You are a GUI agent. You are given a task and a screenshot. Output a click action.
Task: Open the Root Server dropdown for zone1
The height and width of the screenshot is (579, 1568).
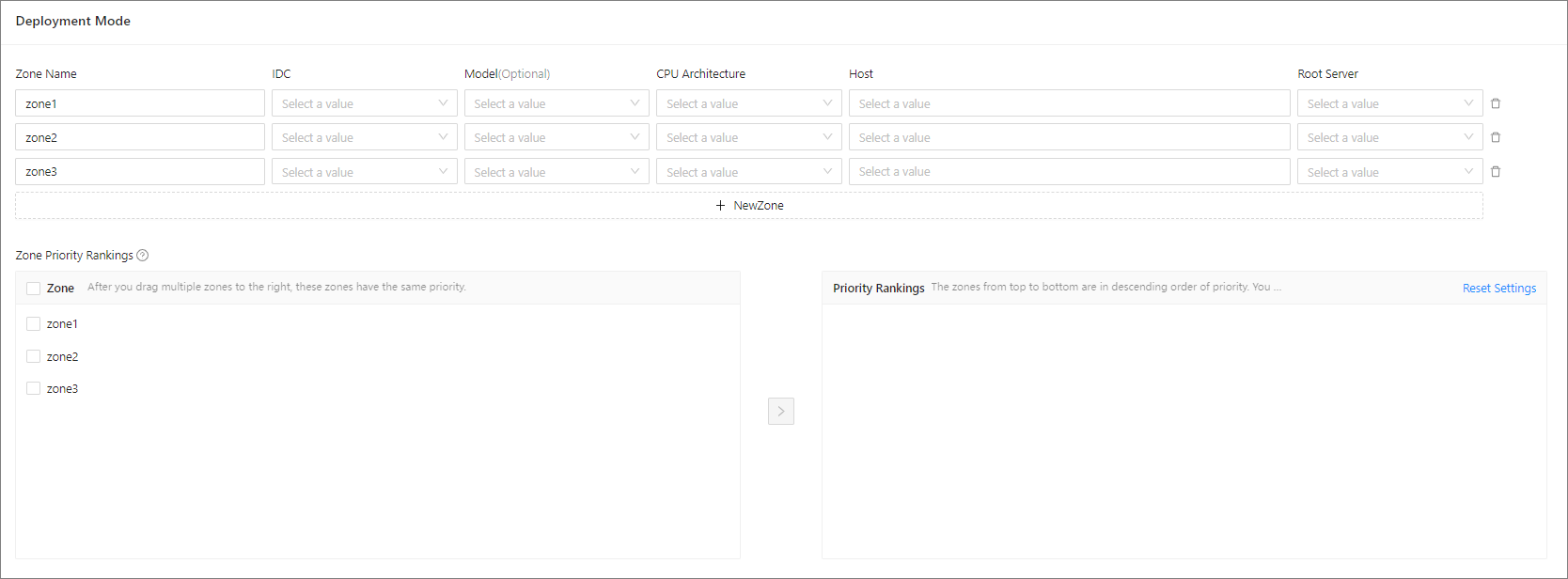click(x=1389, y=103)
